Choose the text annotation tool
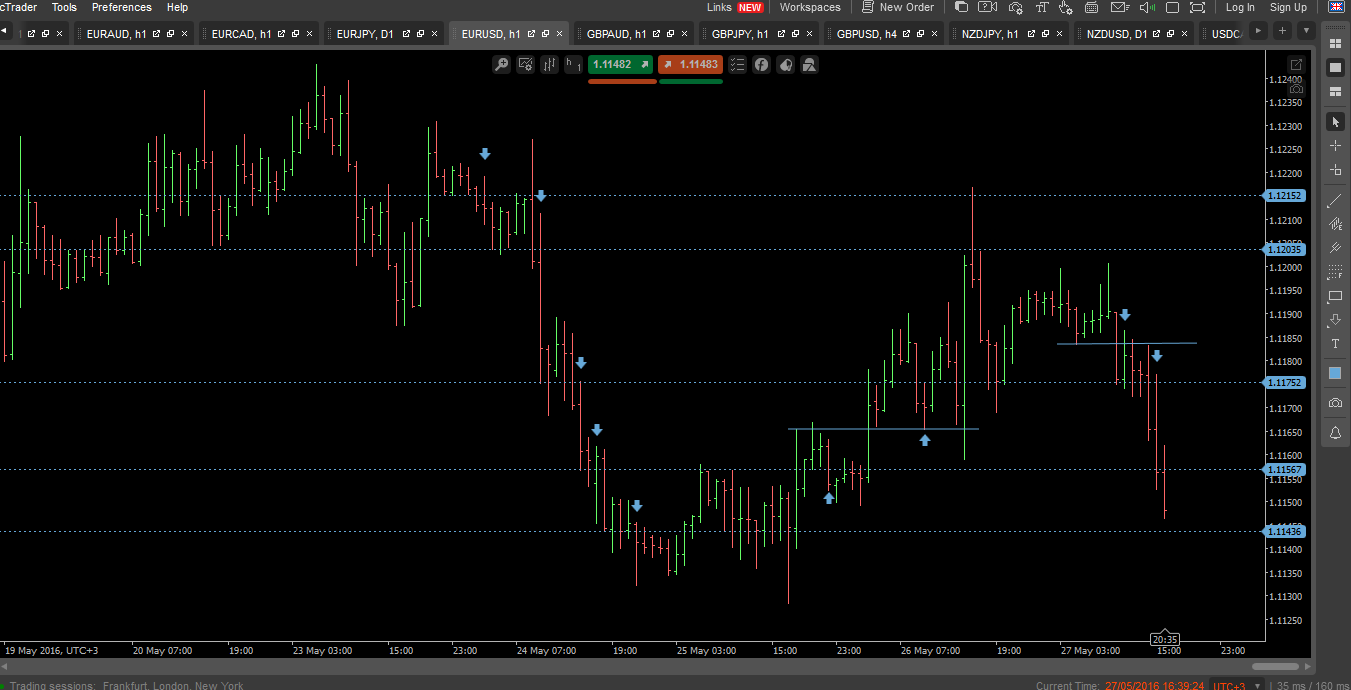 click(1335, 344)
